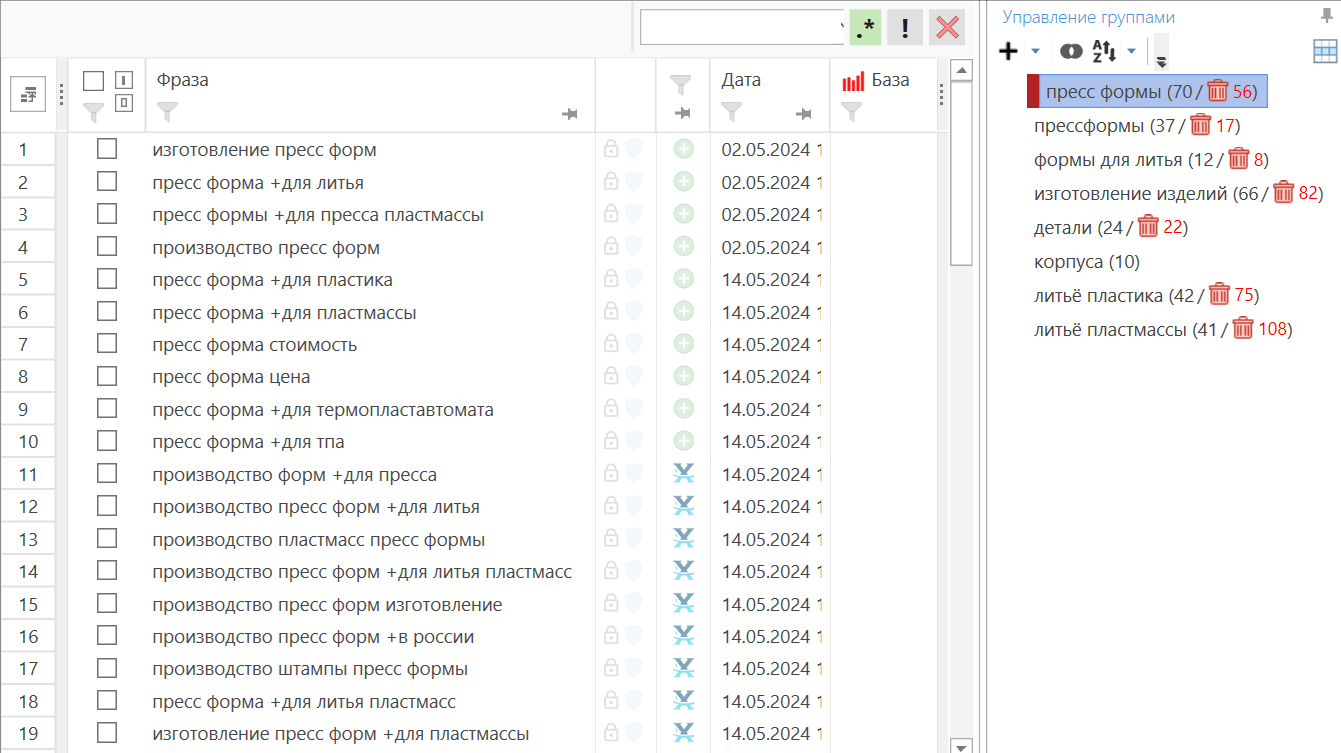Open column options dots after База column
Image resolution: width=1341 pixels, height=753 pixels.
pyautogui.click(x=941, y=95)
